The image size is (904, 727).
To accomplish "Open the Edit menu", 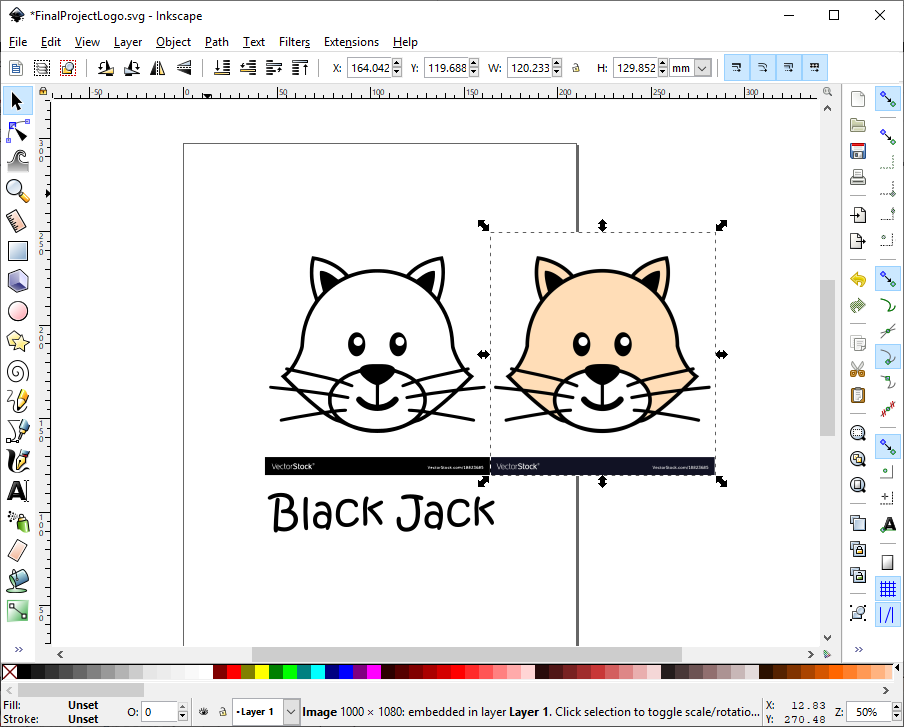I will [51, 42].
